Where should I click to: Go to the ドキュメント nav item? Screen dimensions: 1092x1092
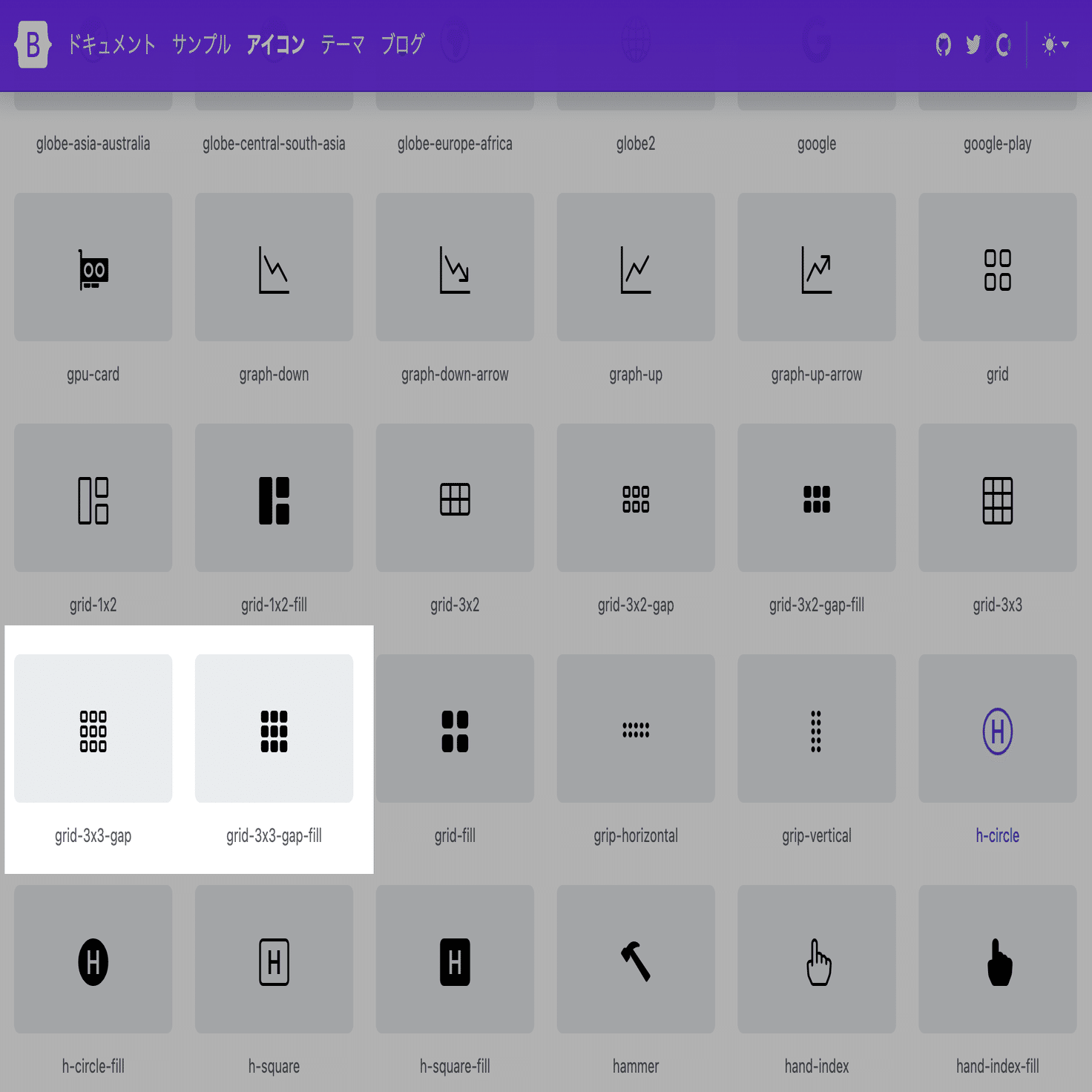click(x=111, y=45)
